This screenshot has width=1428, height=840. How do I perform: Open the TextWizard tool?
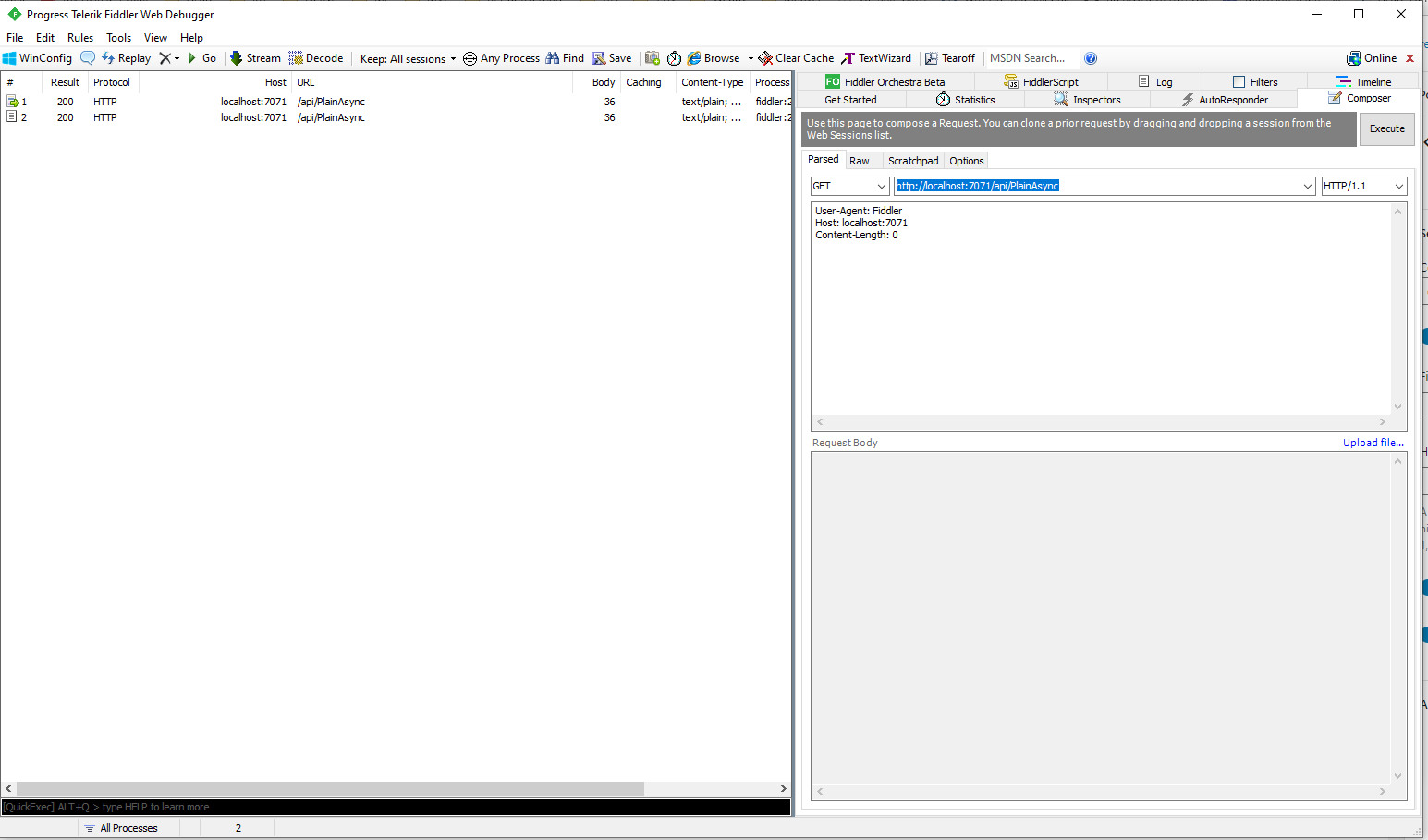coord(875,58)
